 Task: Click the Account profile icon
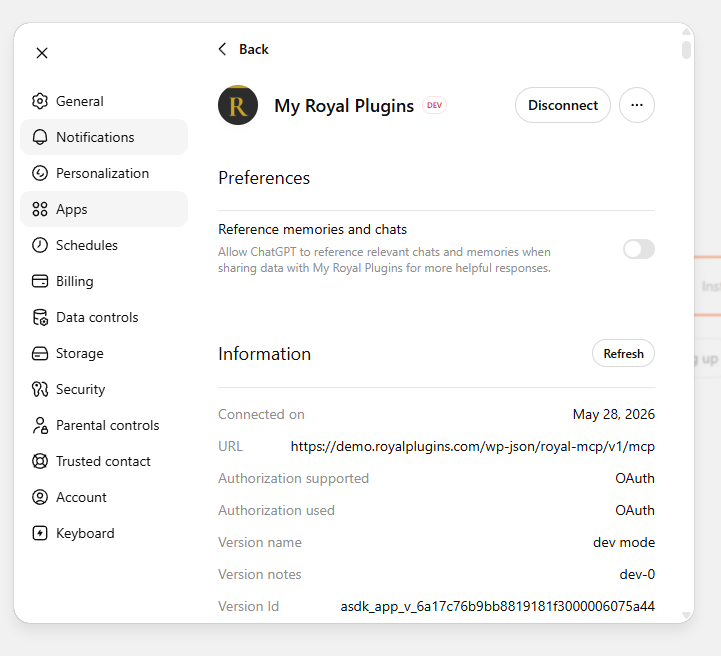40,497
